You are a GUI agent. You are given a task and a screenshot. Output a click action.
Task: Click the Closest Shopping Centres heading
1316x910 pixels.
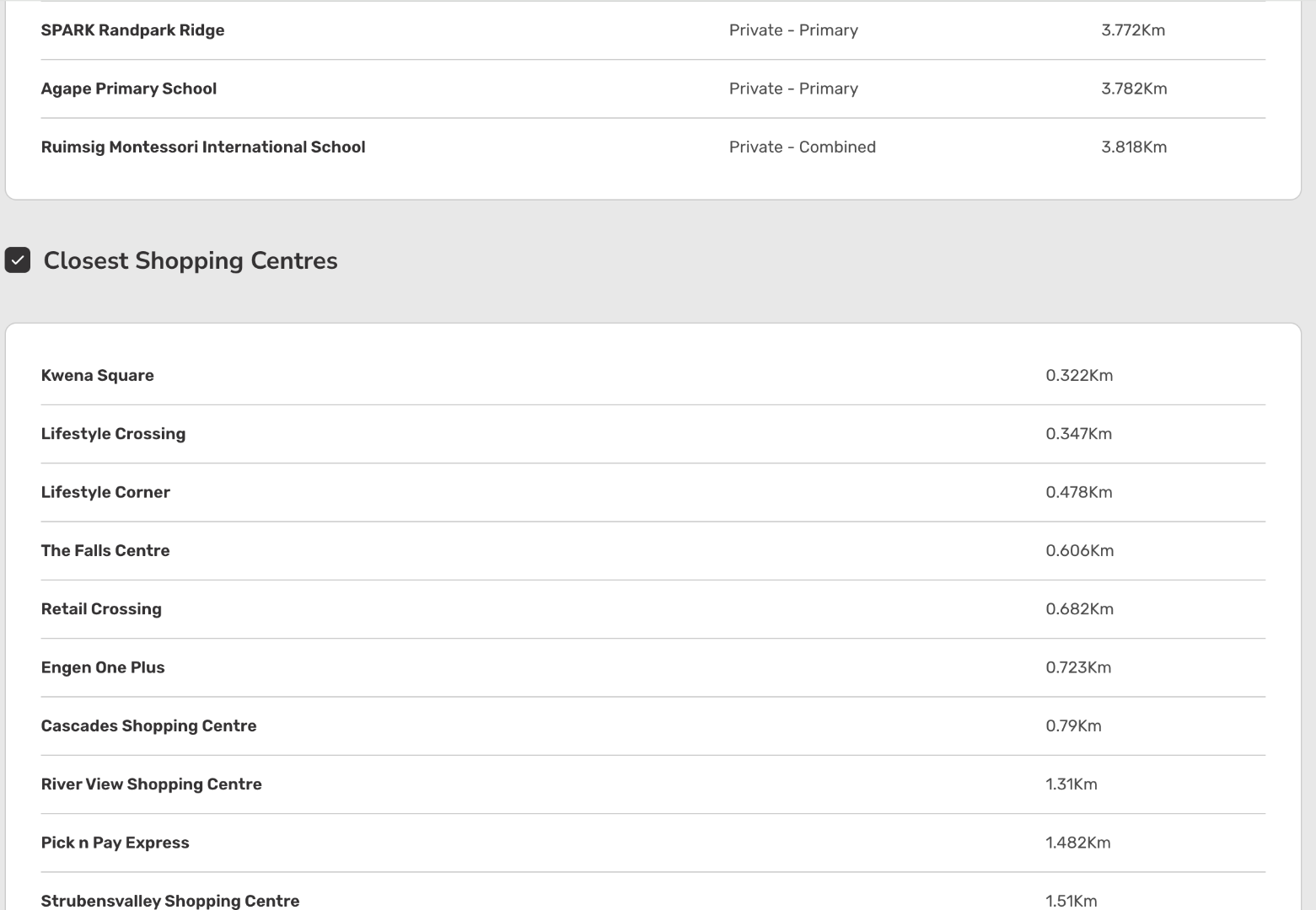pos(191,260)
